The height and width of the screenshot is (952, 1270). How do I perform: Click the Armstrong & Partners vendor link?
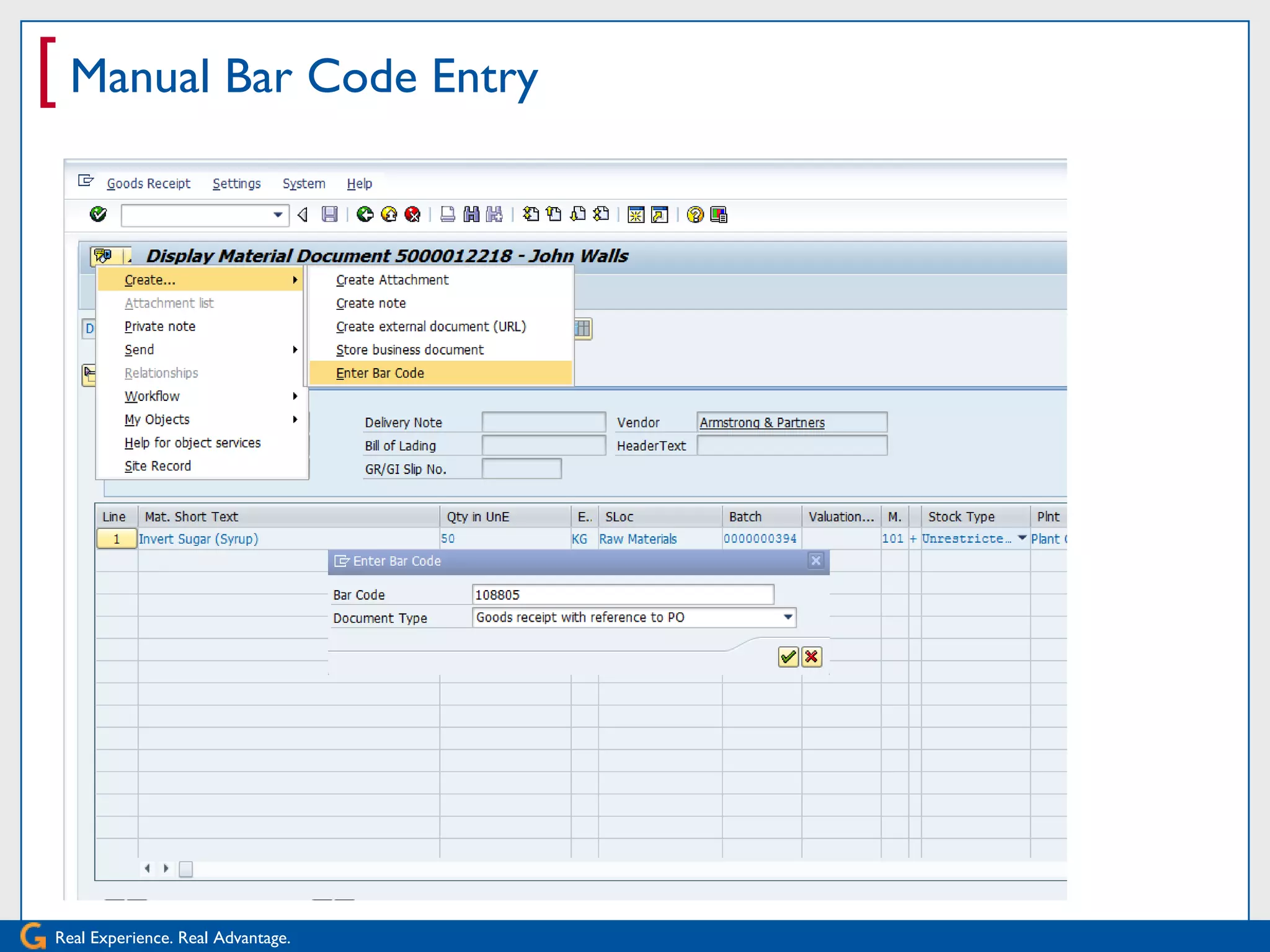(762, 422)
